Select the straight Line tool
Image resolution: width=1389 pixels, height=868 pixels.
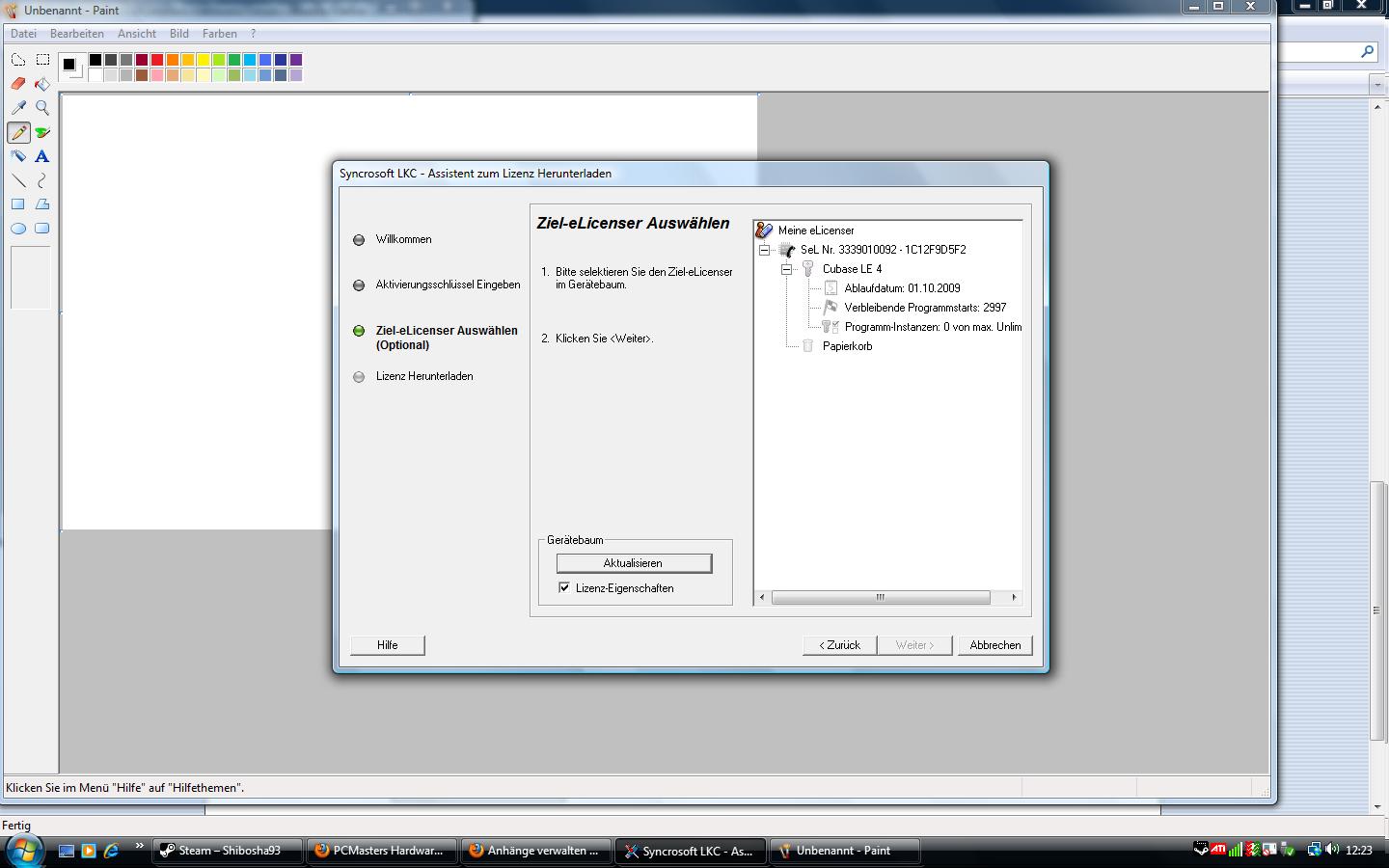[x=18, y=180]
